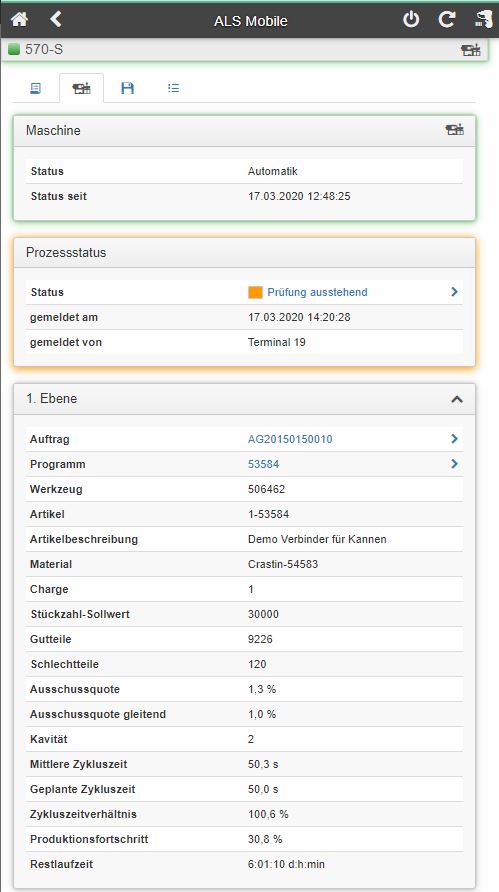Click the power logout icon

411,20
